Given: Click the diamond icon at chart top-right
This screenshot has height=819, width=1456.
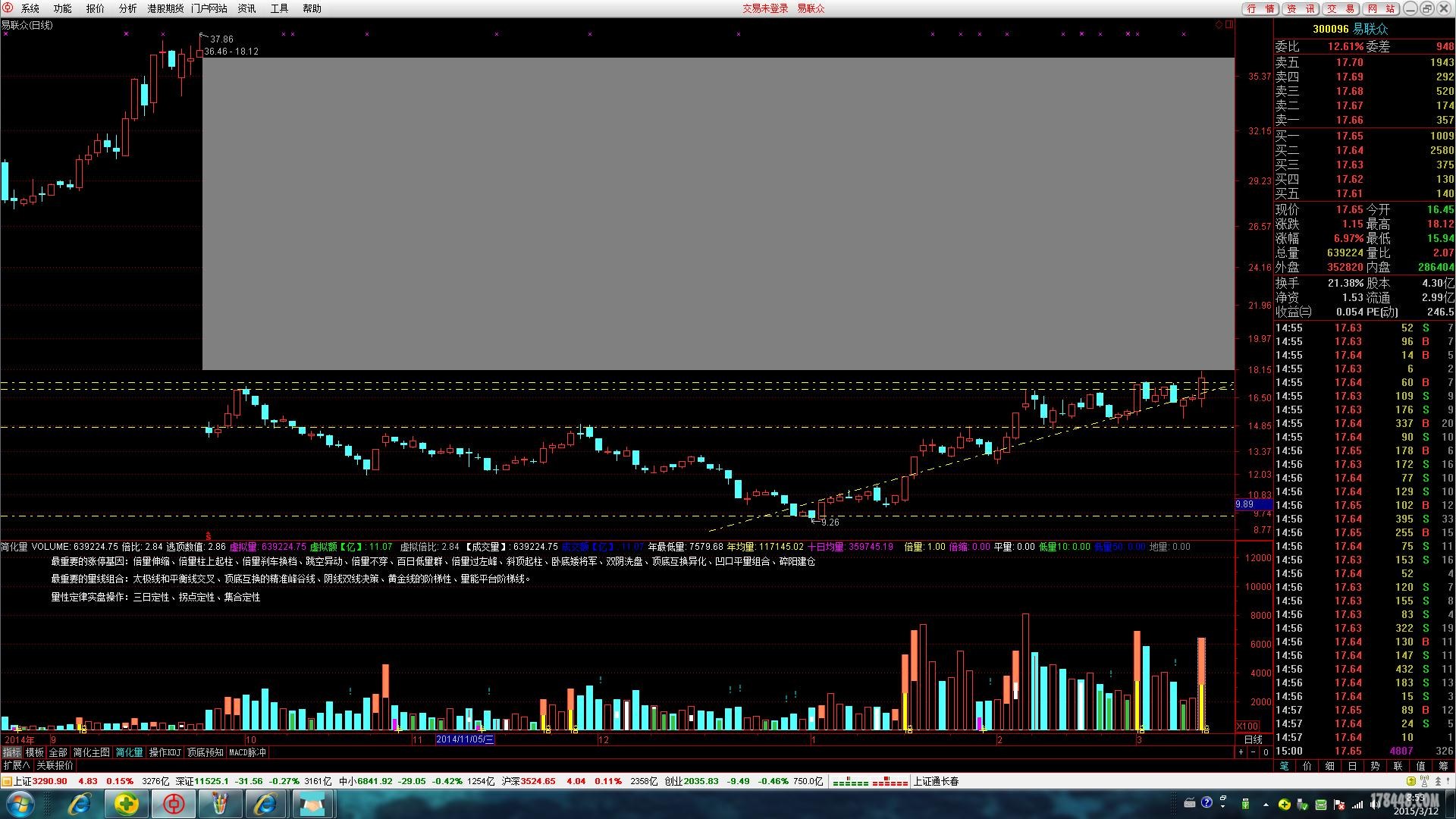Looking at the screenshot, I should [1219, 24].
